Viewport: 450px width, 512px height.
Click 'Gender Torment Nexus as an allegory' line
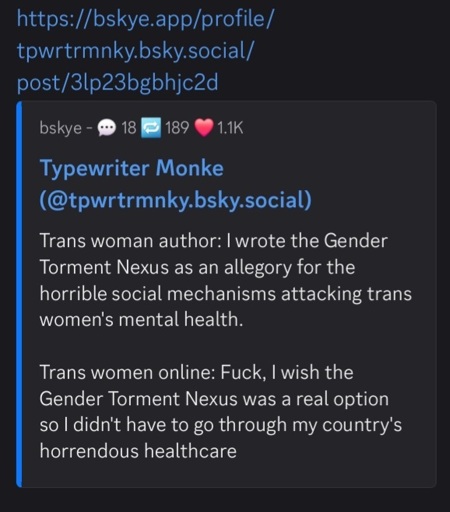tap(197, 267)
